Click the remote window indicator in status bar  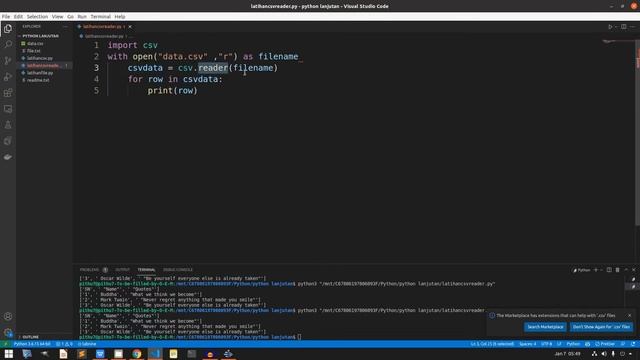[x=6, y=344]
